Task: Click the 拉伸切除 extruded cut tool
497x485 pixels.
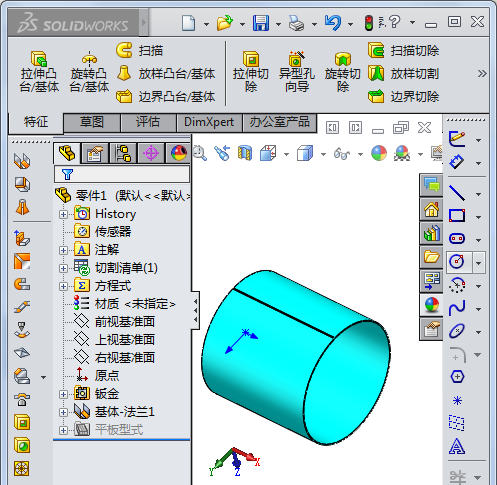Action: [x=251, y=72]
